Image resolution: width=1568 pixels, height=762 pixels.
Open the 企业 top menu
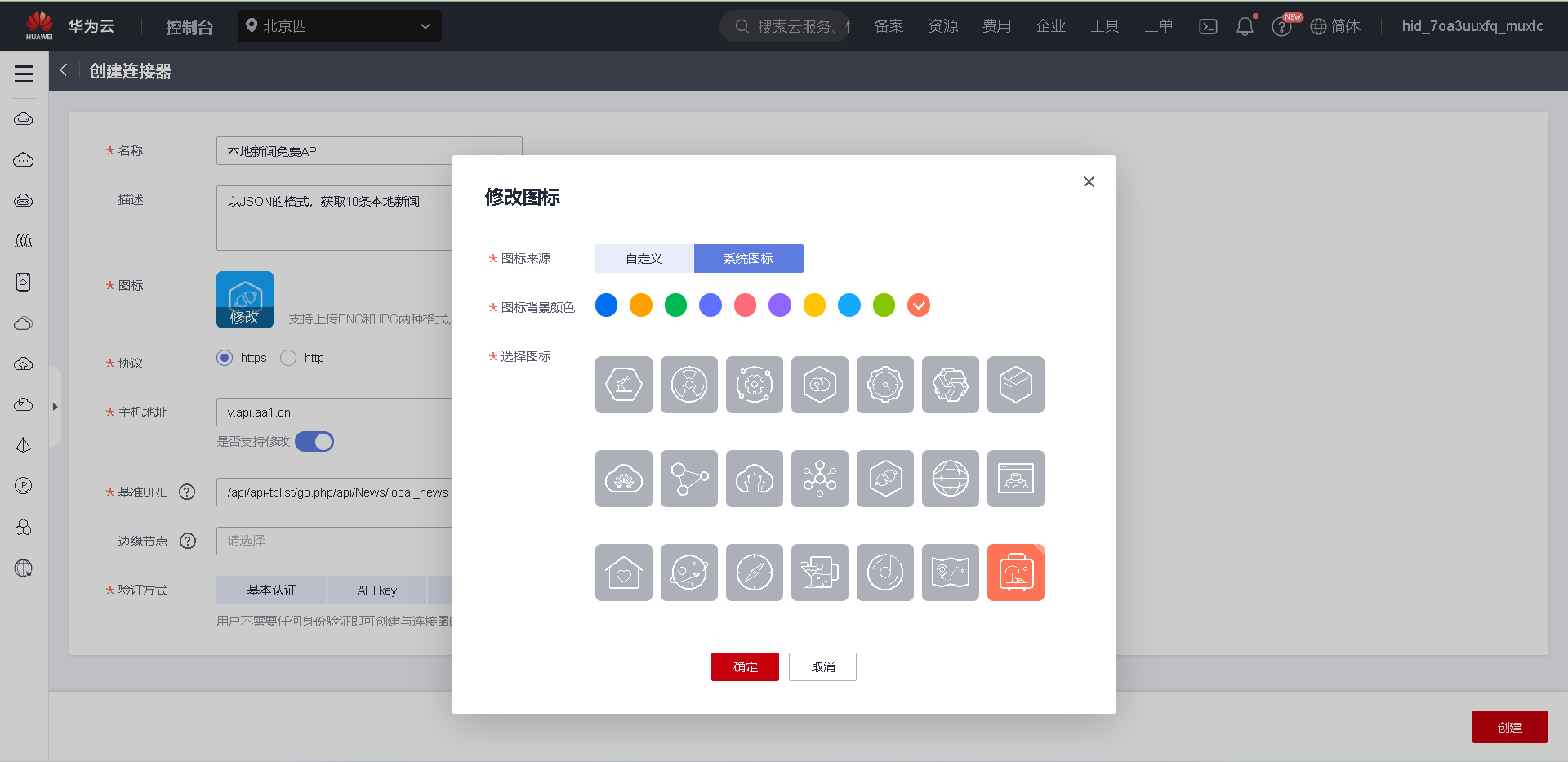(x=1050, y=26)
